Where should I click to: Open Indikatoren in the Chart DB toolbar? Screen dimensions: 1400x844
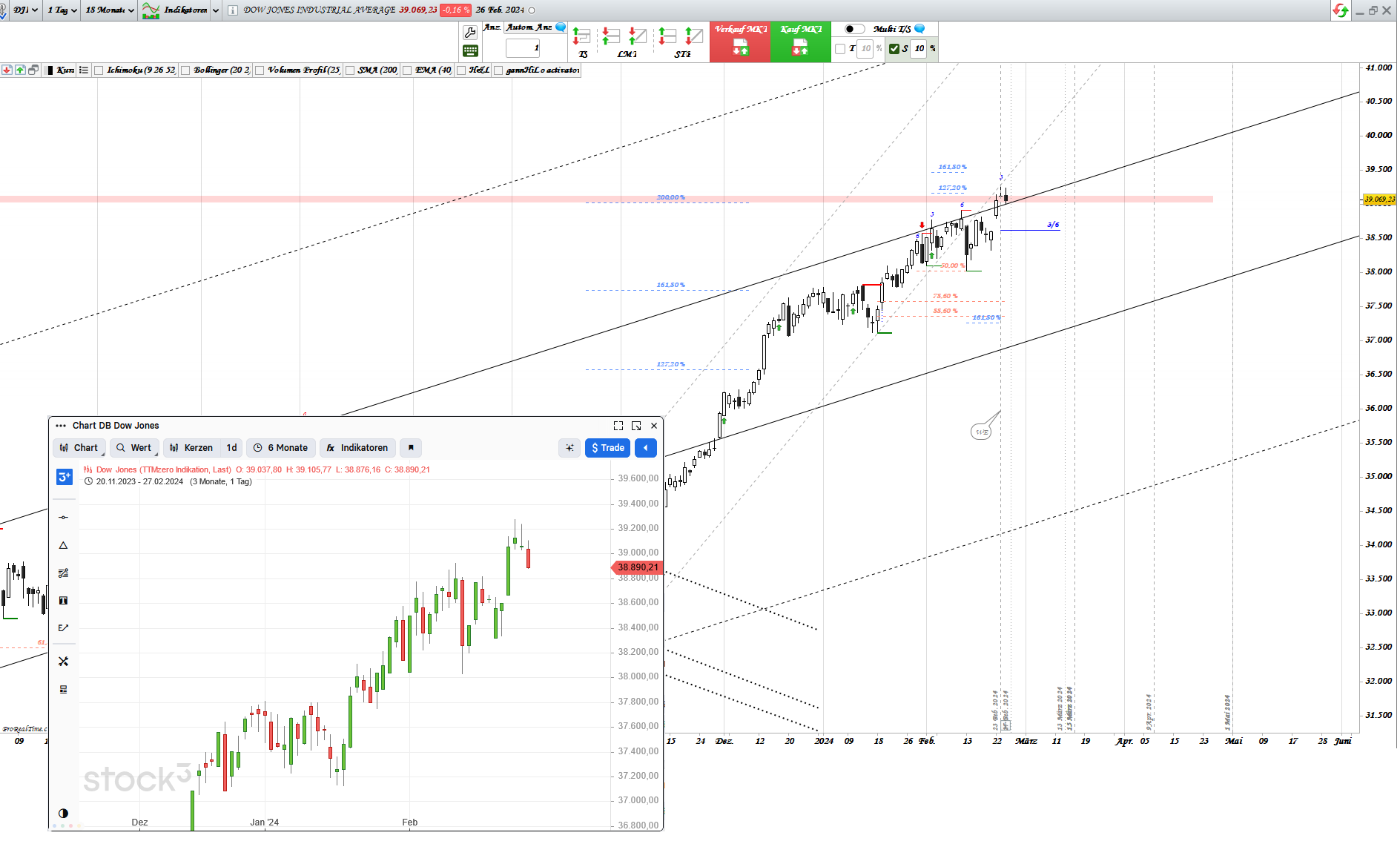point(357,448)
